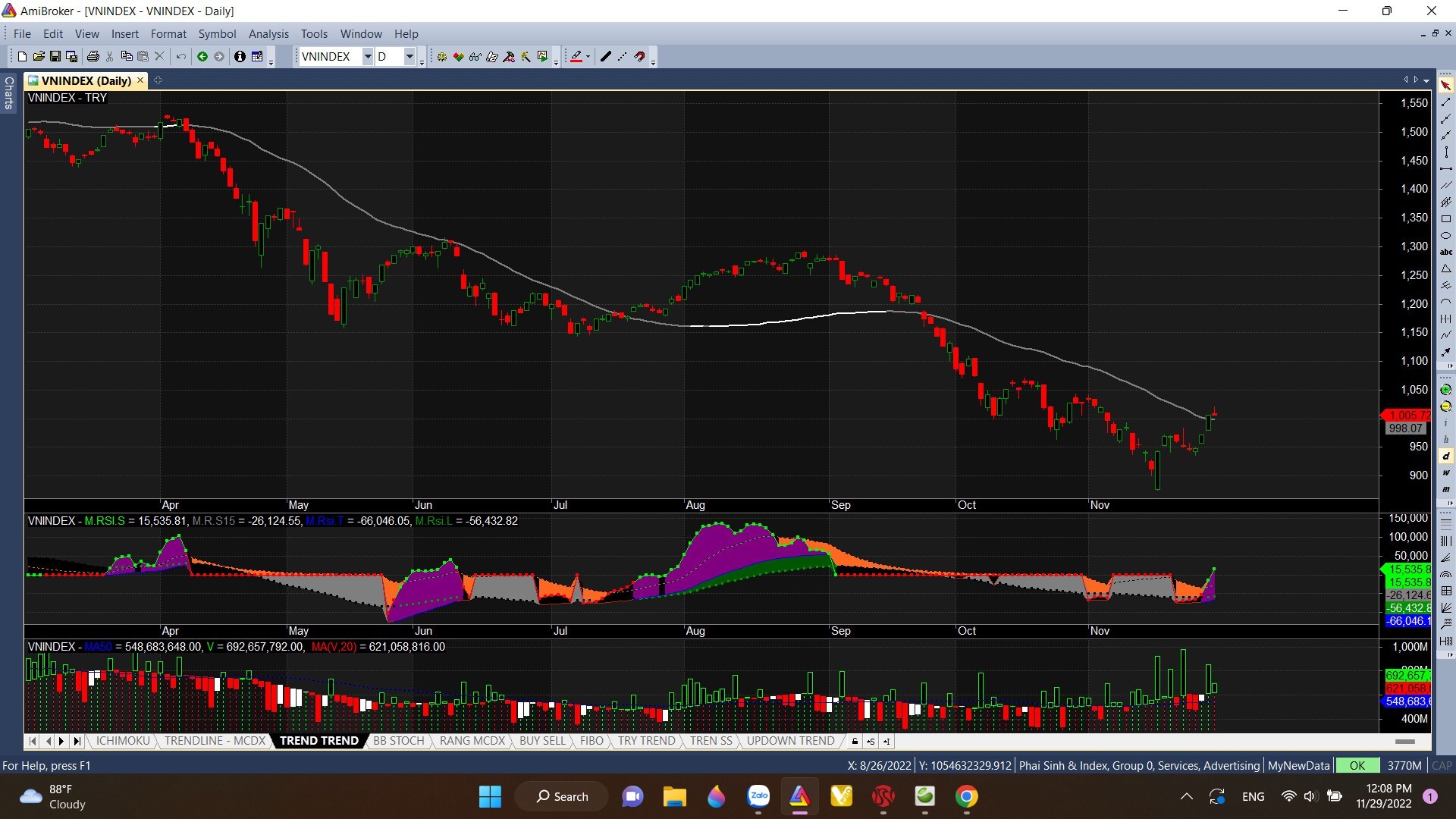This screenshot has width=1456, height=819.
Task: Expand the drawing color dropdown arrow
Action: point(588,57)
